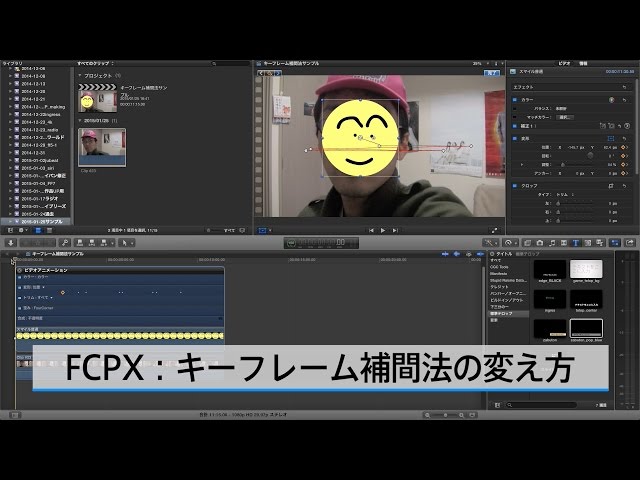Open the media import window

(11, 243)
